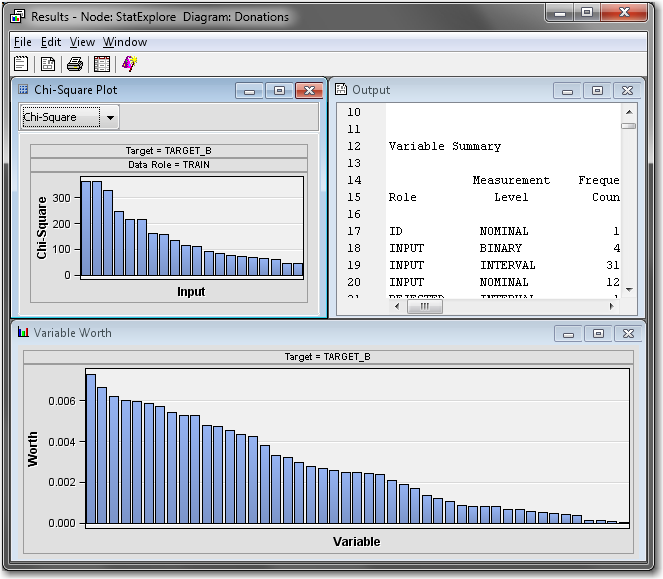The height and width of the screenshot is (579, 663).
Task: Click 'Target = TARGET_B' header in Chi-Square Plot
Action: [x=169, y=151]
